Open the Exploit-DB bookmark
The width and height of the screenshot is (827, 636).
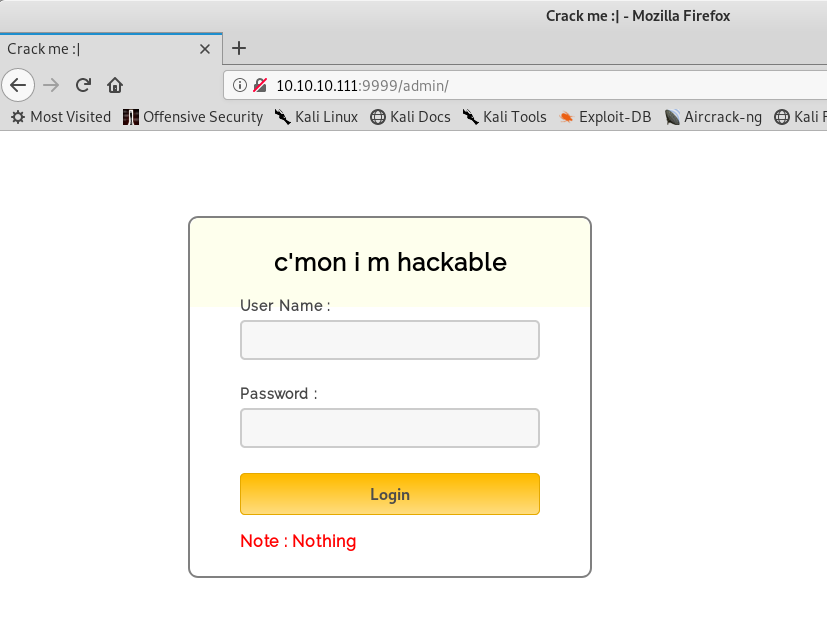tap(605, 117)
